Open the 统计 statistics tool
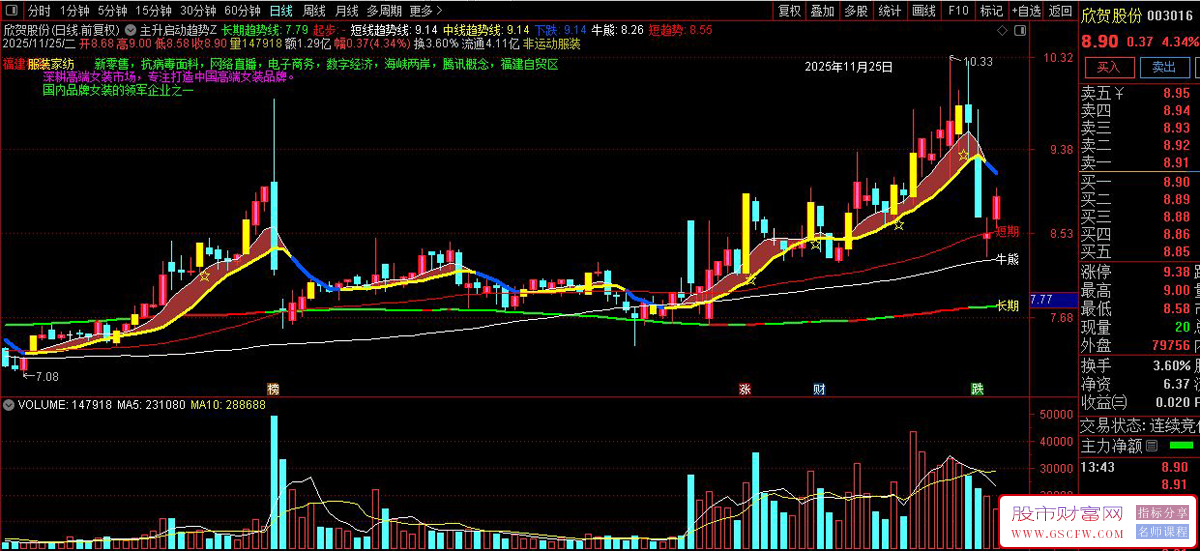 point(889,11)
